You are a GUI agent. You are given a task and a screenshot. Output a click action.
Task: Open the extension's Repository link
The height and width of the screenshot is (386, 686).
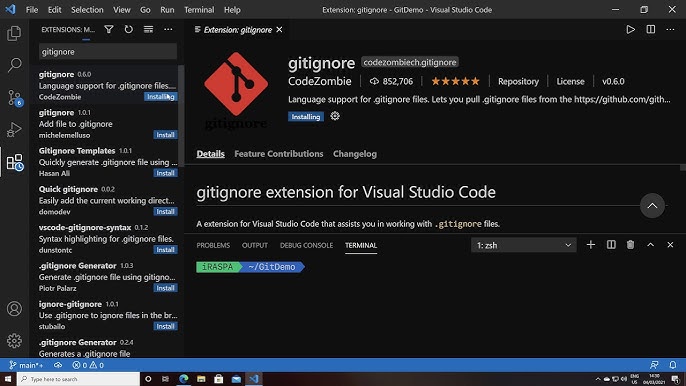(x=518, y=81)
